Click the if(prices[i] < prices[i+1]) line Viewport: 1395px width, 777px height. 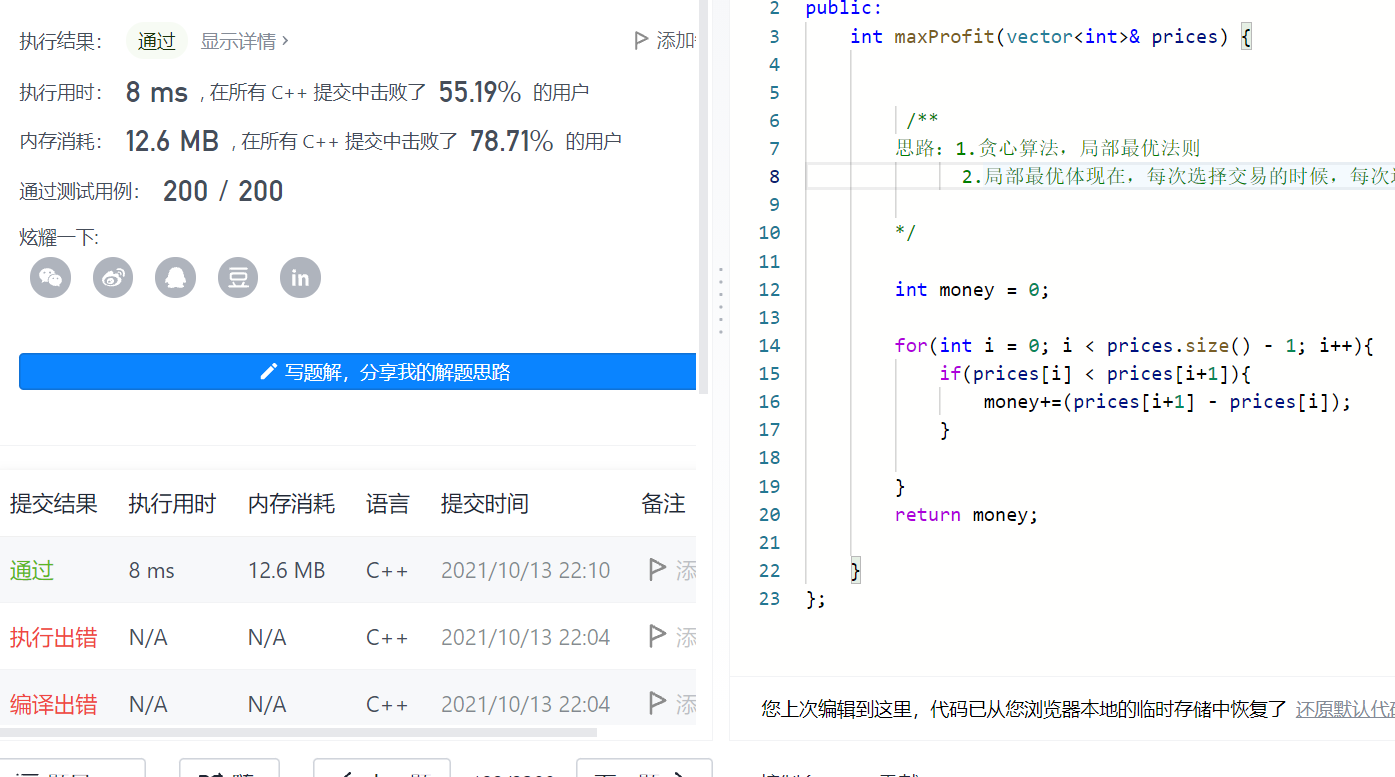(1096, 374)
